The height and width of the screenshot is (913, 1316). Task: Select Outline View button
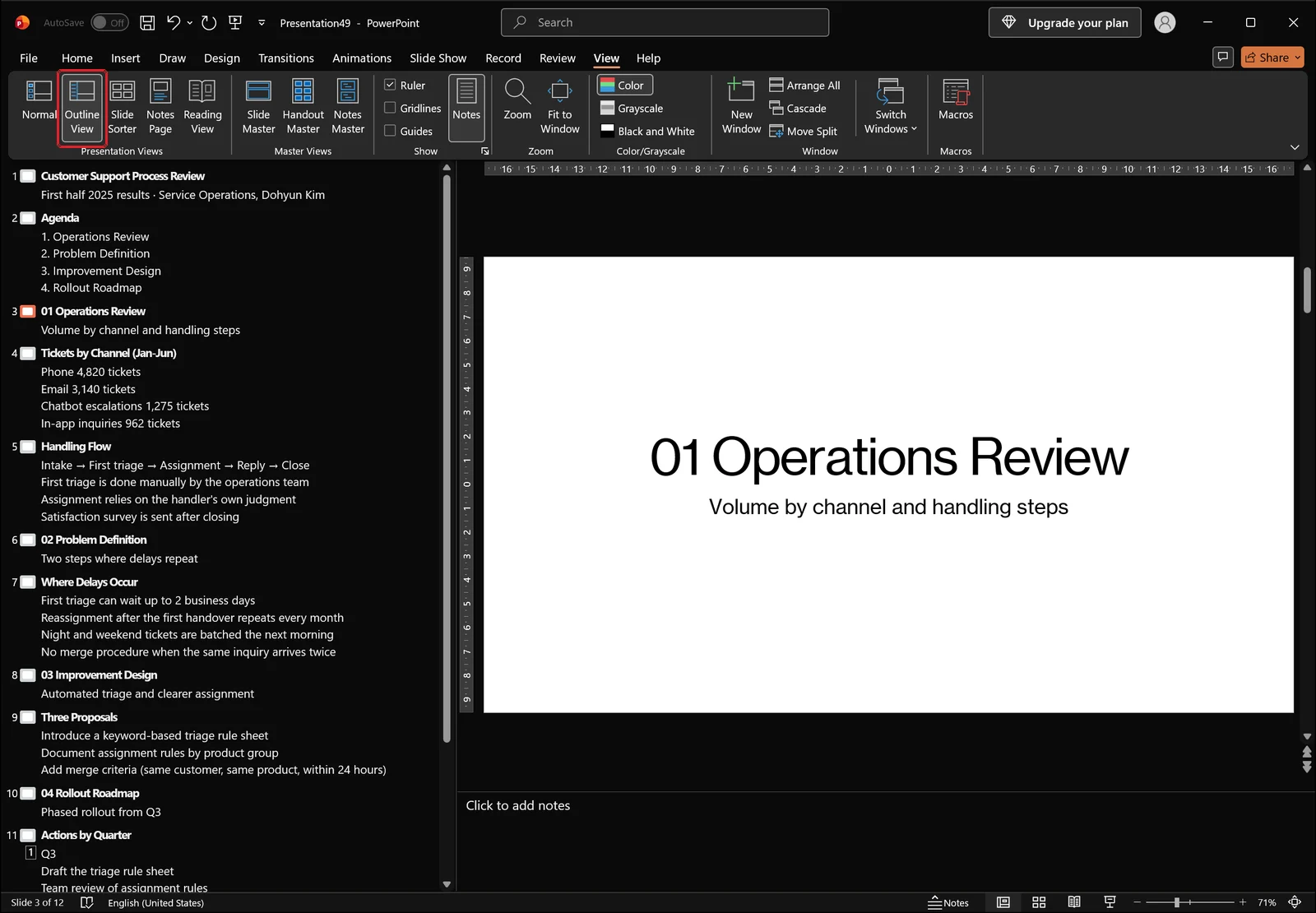click(x=81, y=108)
